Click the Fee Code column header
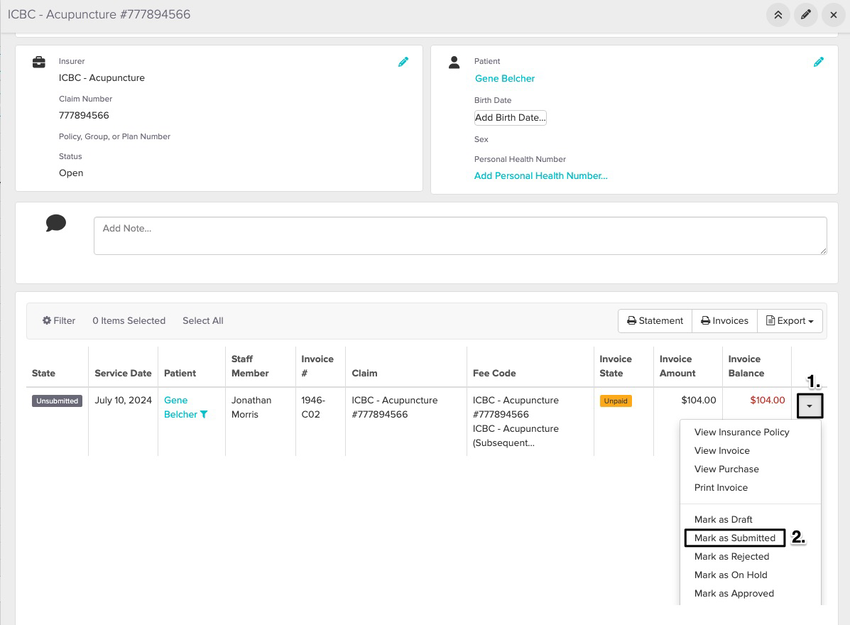The width and height of the screenshot is (850, 625). 494,373
